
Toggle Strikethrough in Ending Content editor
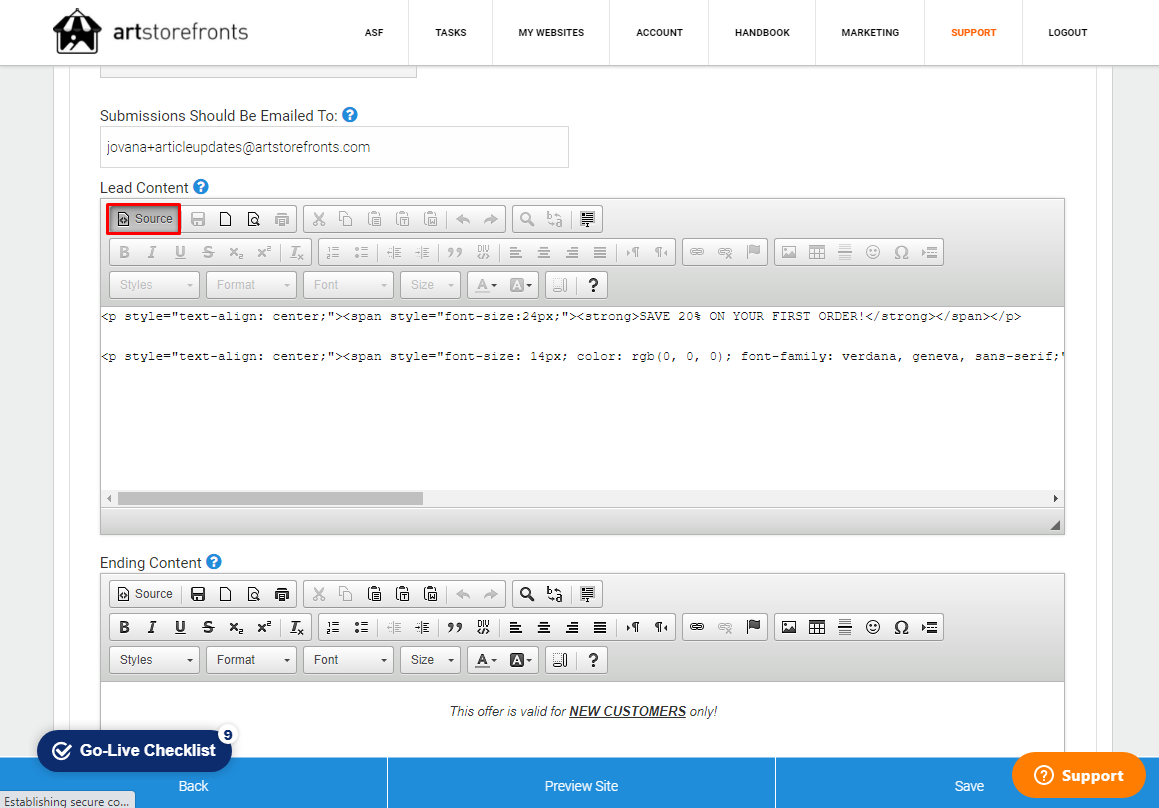coord(208,627)
